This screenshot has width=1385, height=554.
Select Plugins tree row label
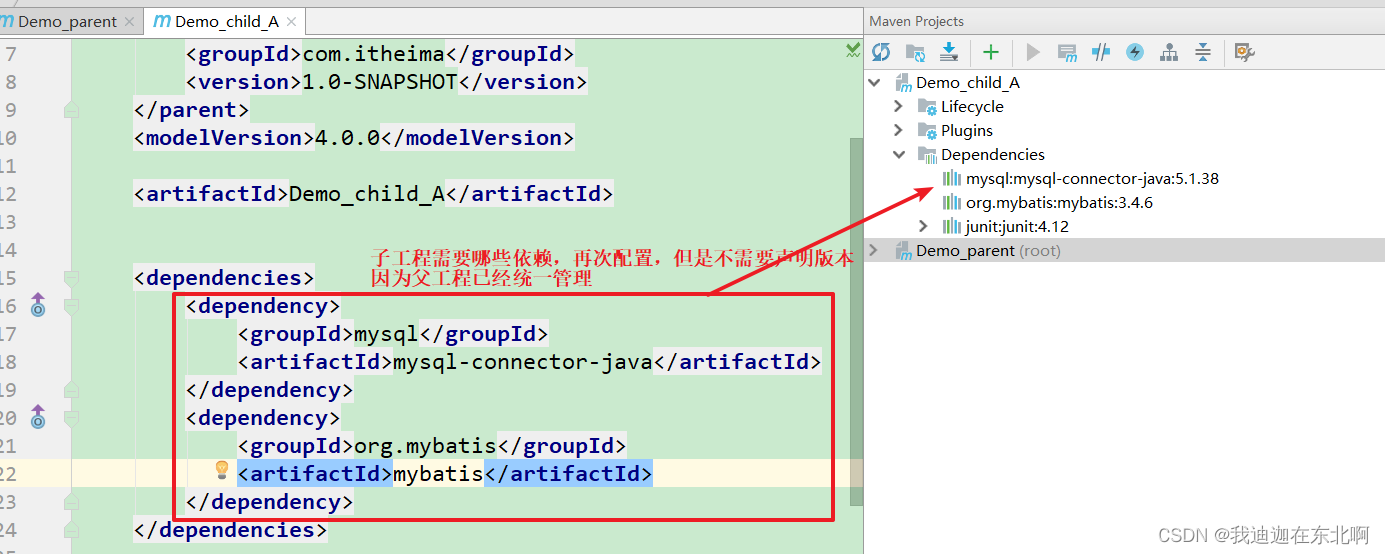click(x=967, y=130)
